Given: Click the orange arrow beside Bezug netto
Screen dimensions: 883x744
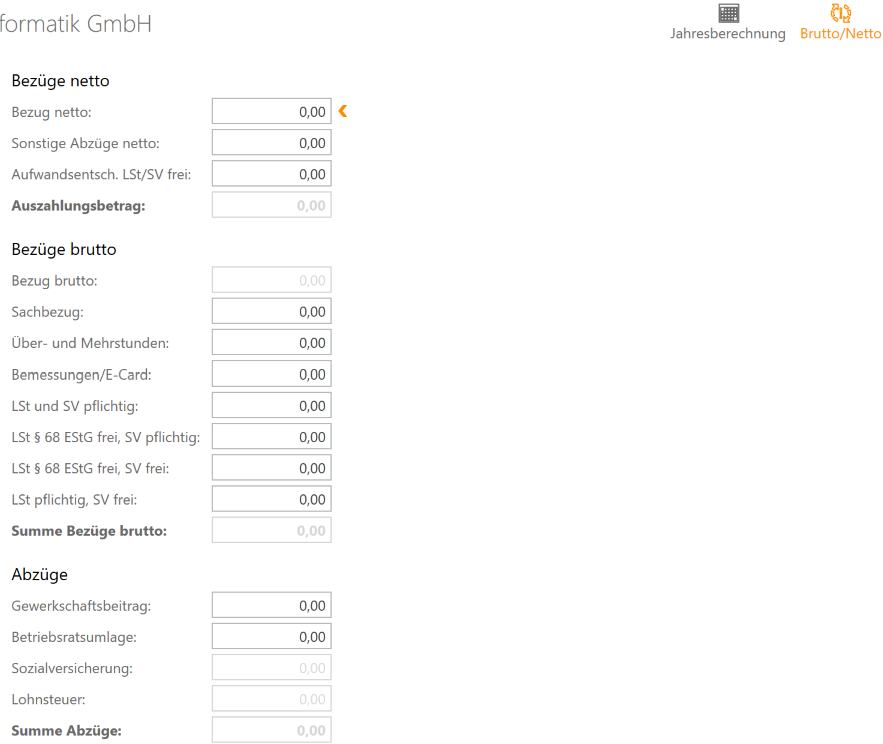Looking at the screenshot, I should [343, 111].
